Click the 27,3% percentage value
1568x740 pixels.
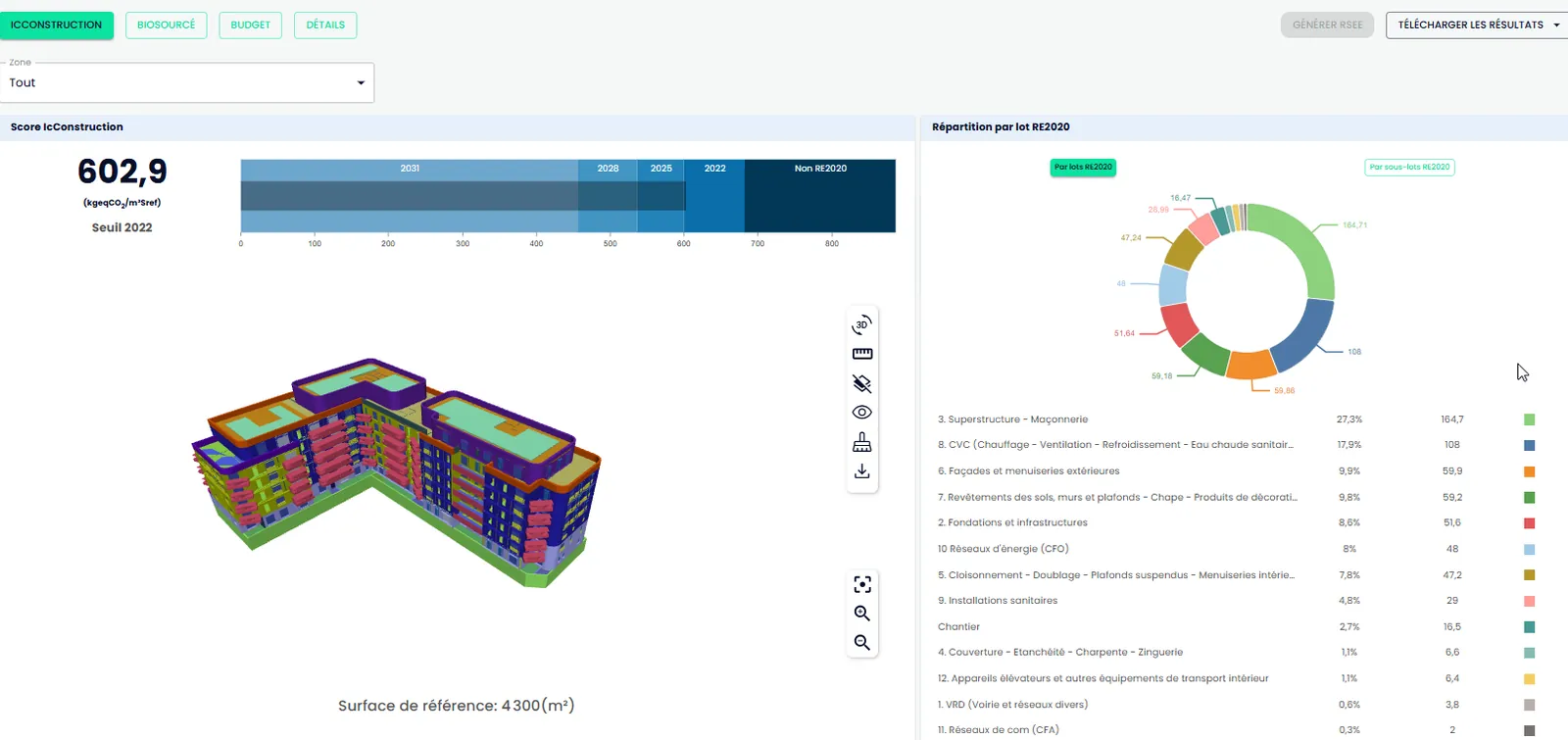pos(1349,419)
